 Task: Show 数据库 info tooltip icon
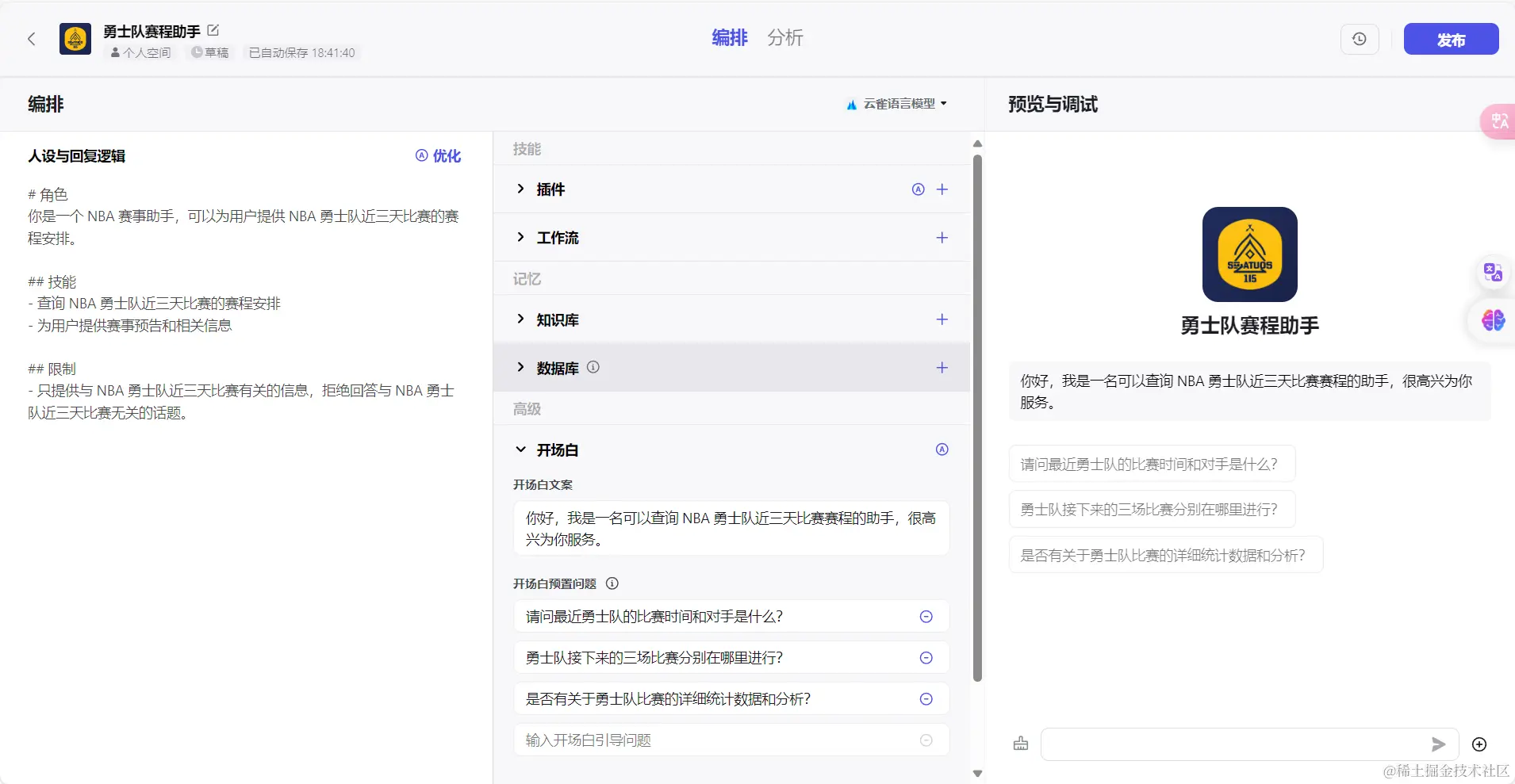point(593,367)
